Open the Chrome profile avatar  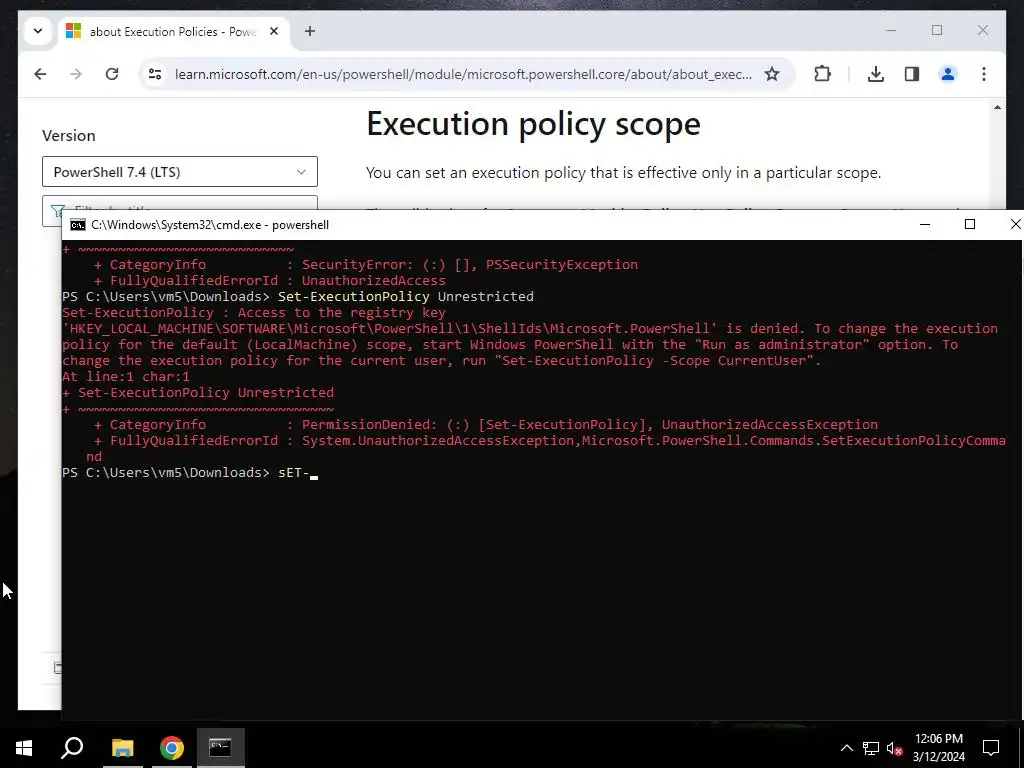[948, 74]
